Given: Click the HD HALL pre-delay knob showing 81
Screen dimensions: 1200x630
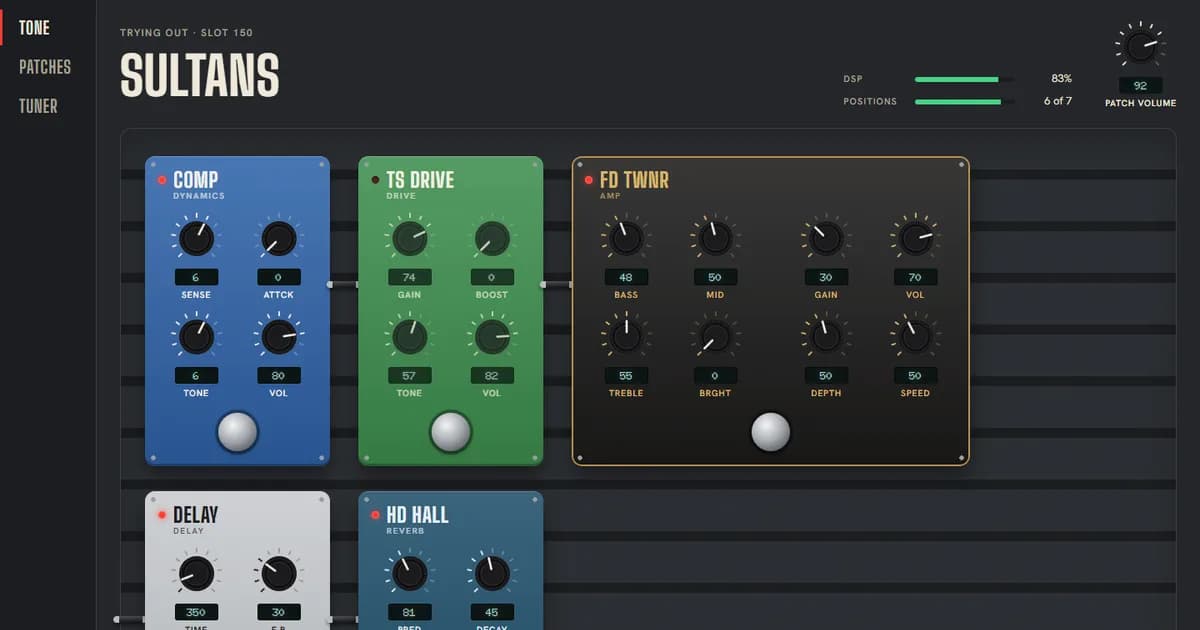Looking at the screenshot, I should 409,573.
